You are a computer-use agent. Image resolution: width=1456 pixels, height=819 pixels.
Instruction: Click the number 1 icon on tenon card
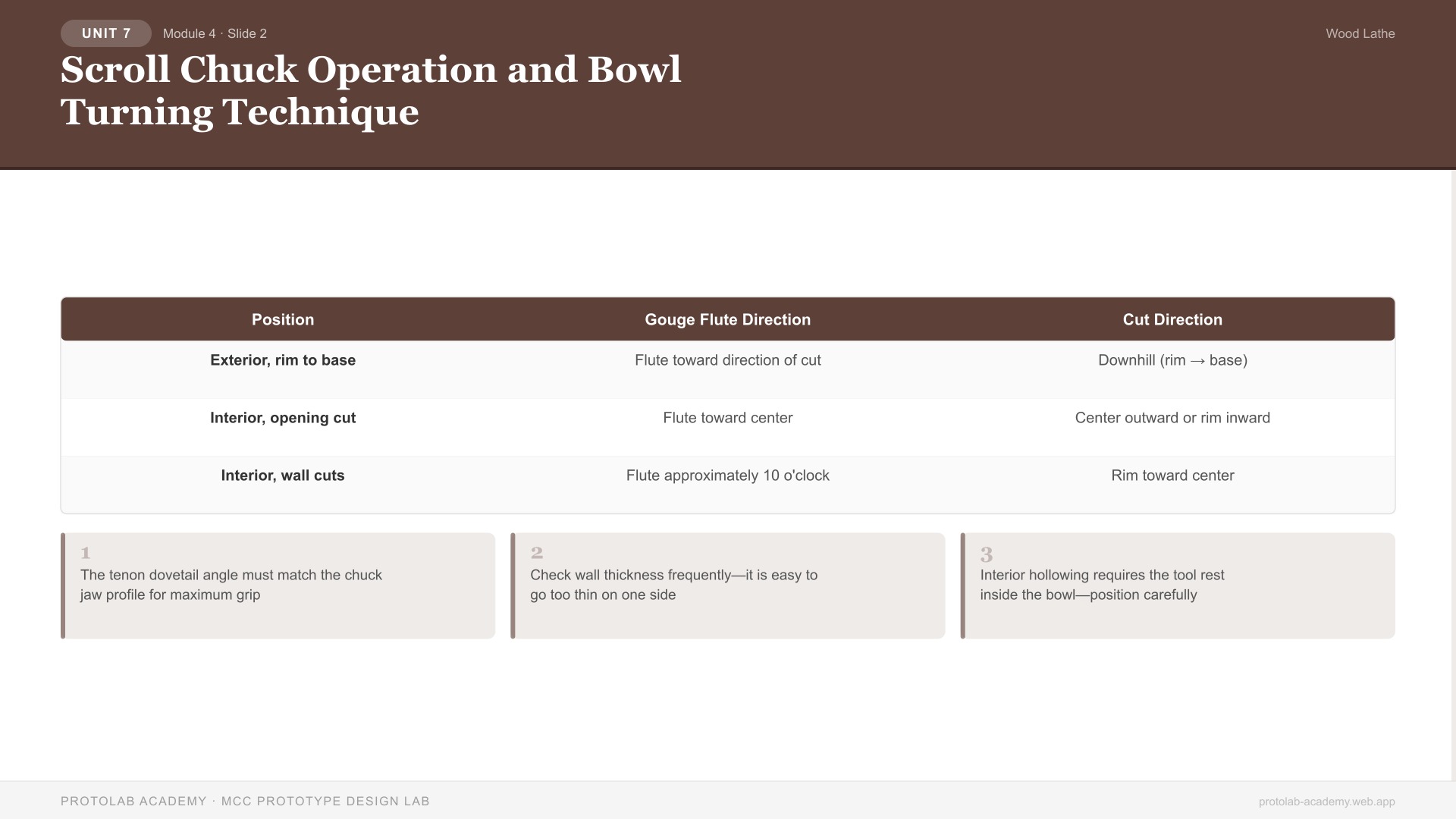pyautogui.click(x=86, y=553)
